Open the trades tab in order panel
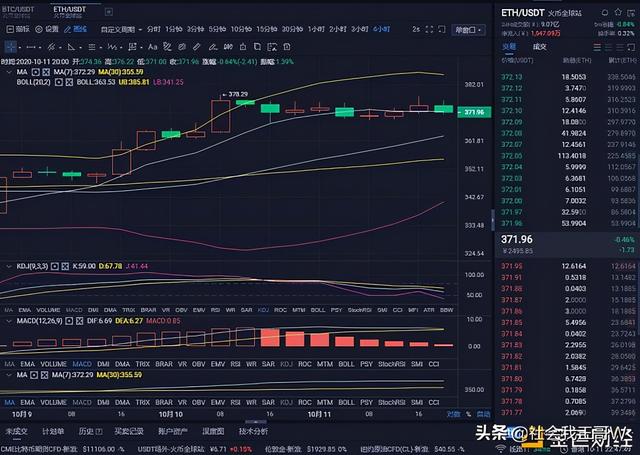The height and width of the screenshot is (455, 640). click(x=540, y=47)
